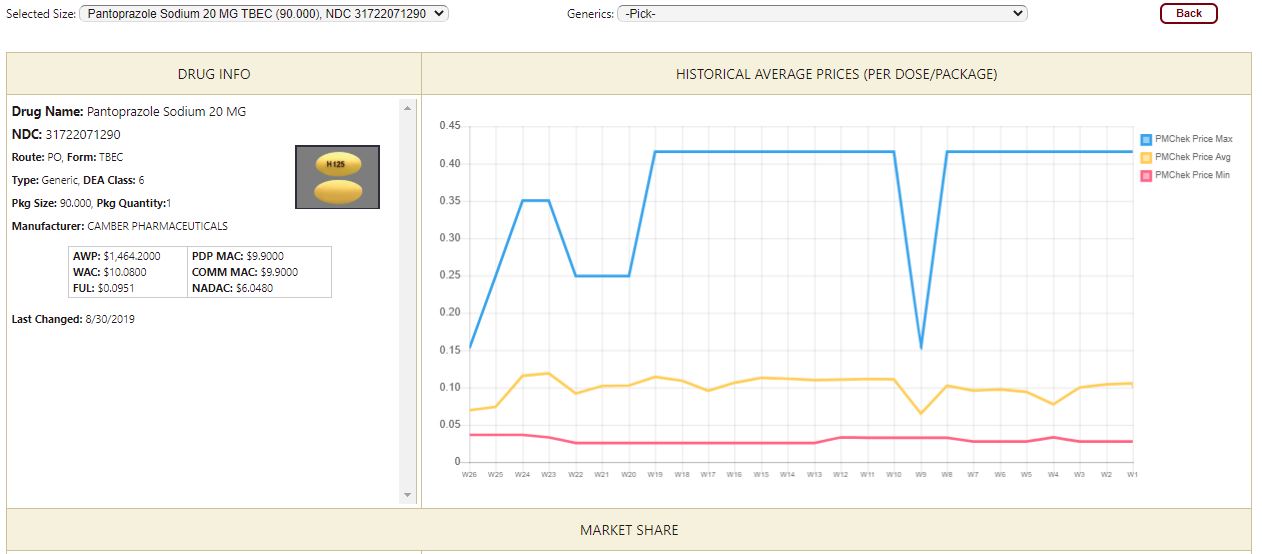
Task: Toggle PMChek Price Max legend item
Action: tap(1193, 139)
